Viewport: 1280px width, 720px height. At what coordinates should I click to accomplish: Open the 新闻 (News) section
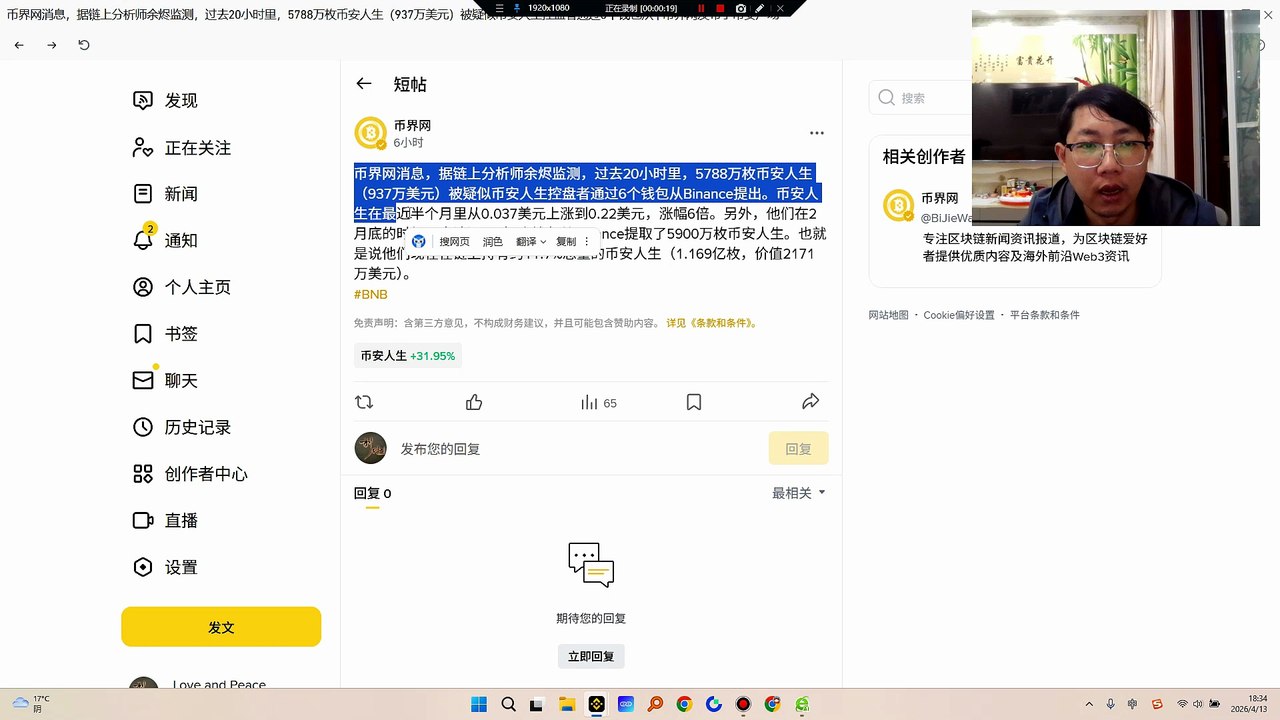click(x=166, y=194)
